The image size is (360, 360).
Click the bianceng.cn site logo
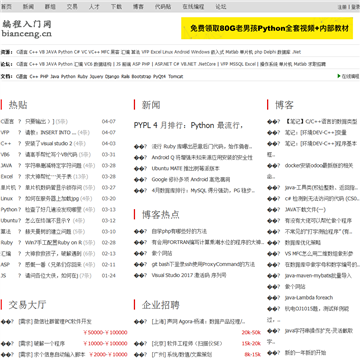click(x=27, y=29)
